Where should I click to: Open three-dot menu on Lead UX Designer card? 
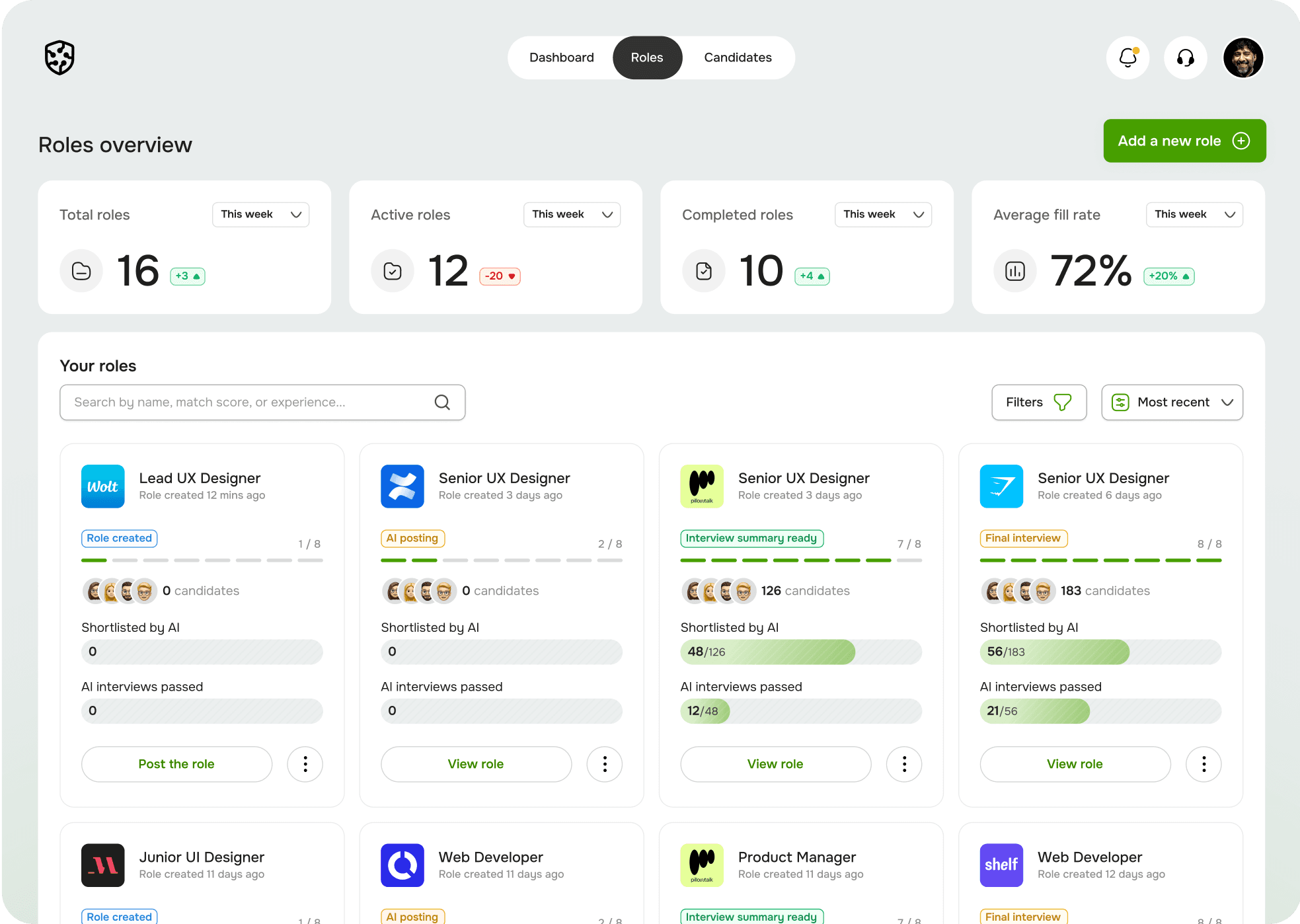pyautogui.click(x=305, y=764)
